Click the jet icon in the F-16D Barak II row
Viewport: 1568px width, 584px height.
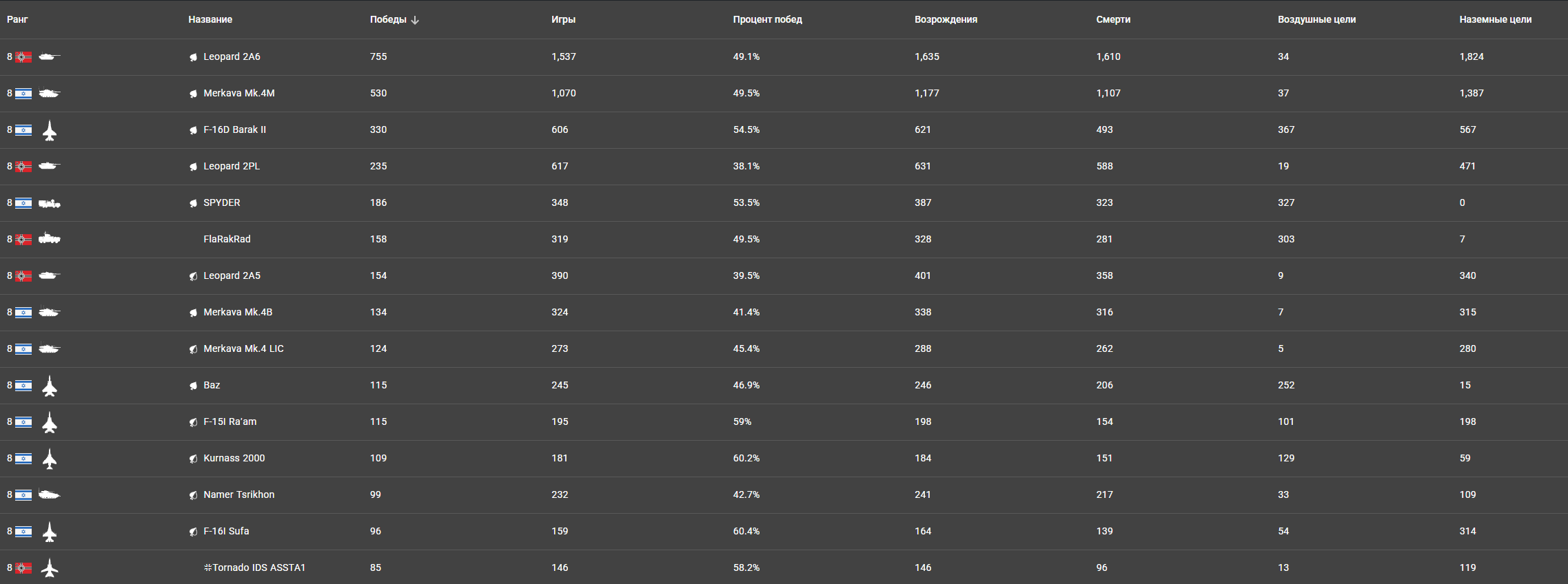(50, 130)
